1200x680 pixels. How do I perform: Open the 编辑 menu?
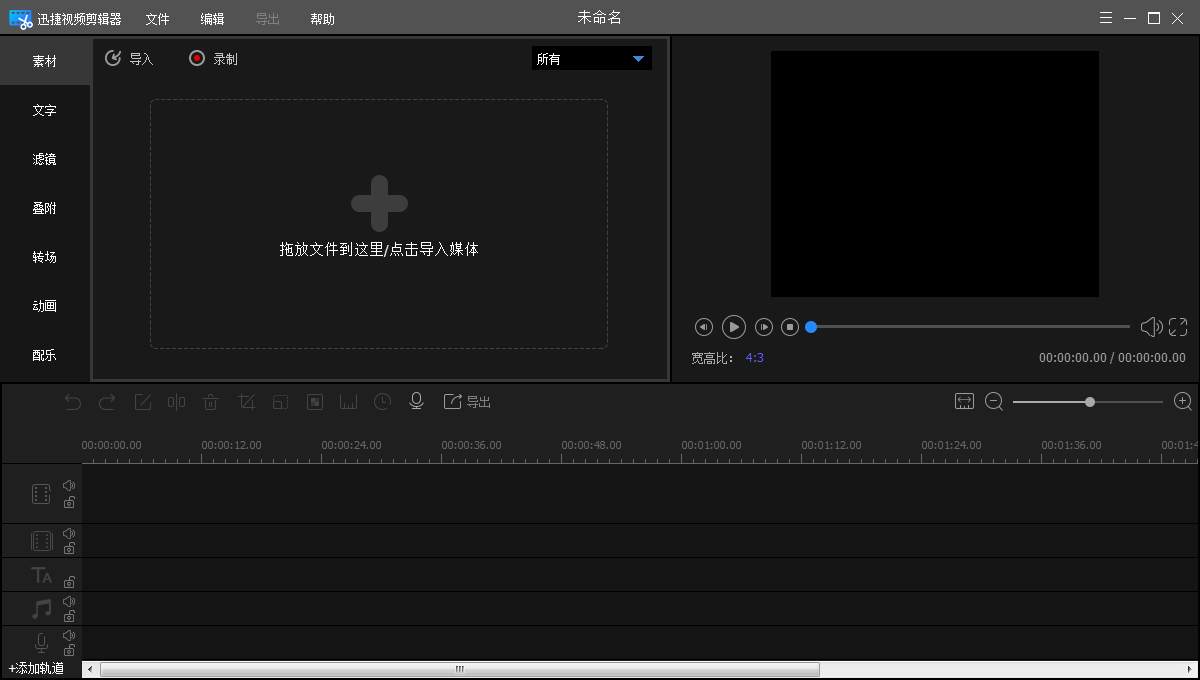pyautogui.click(x=212, y=19)
